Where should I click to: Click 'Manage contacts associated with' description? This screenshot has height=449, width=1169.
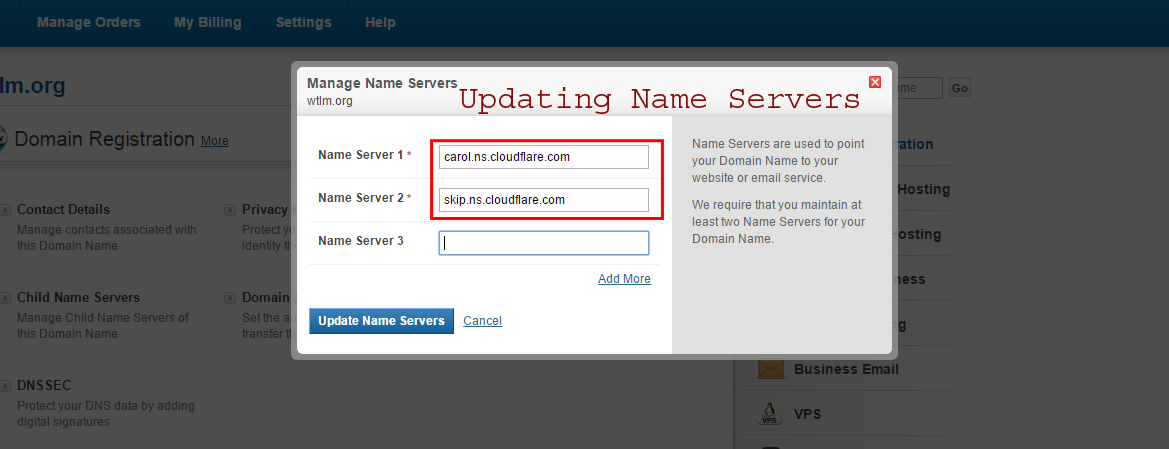pyautogui.click(x=107, y=230)
